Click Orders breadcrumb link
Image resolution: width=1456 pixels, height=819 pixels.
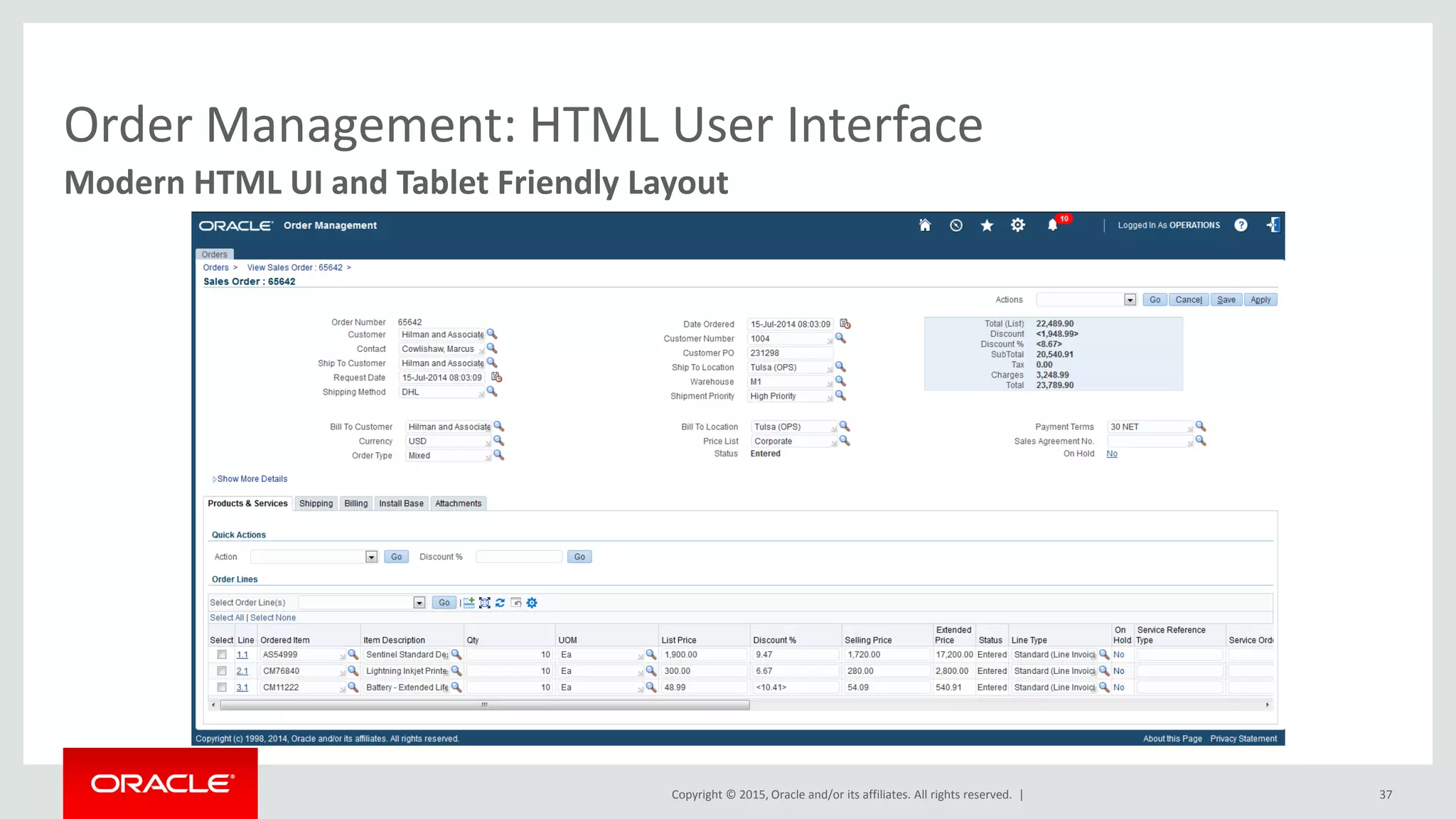(x=216, y=268)
